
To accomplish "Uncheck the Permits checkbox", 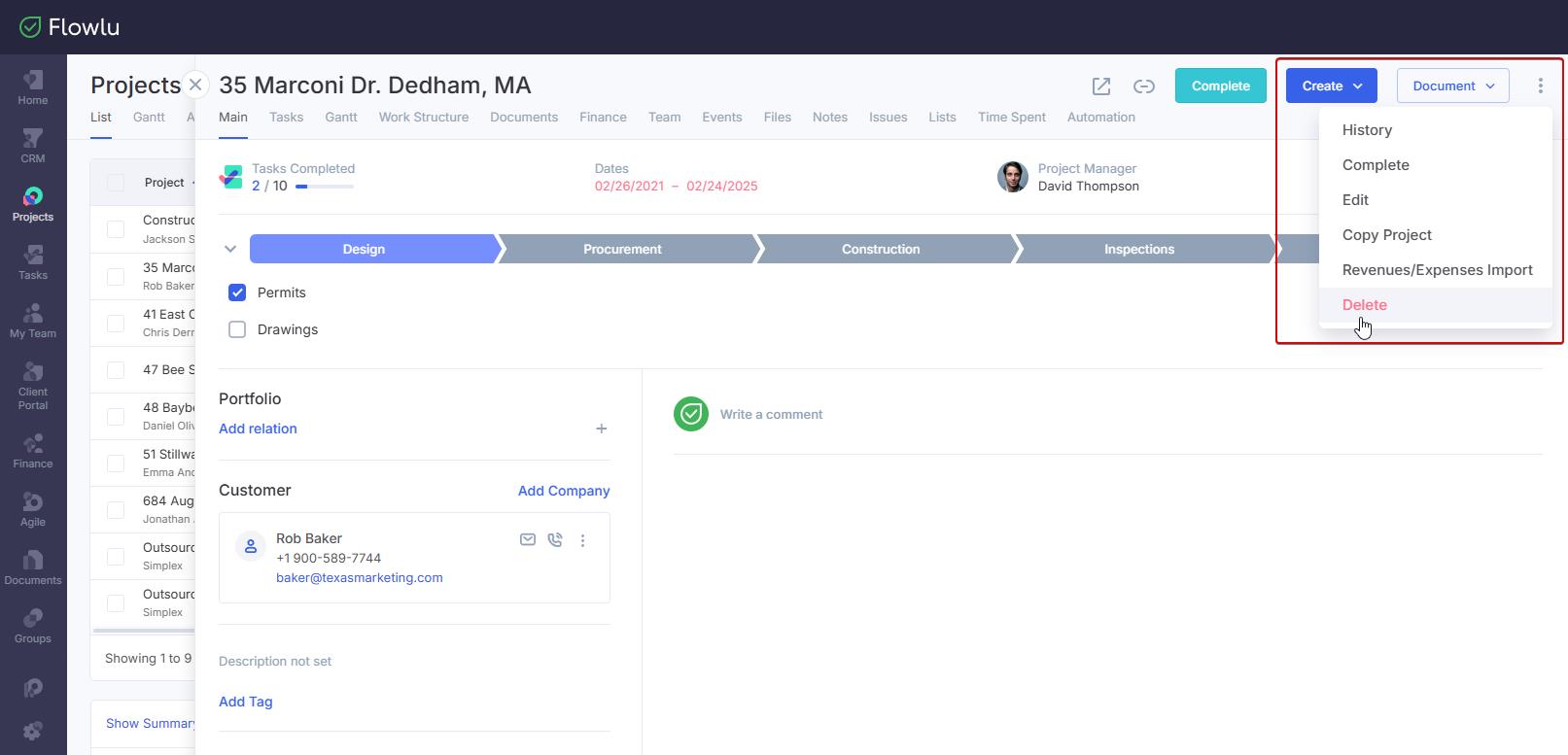I will [x=237, y=292].
